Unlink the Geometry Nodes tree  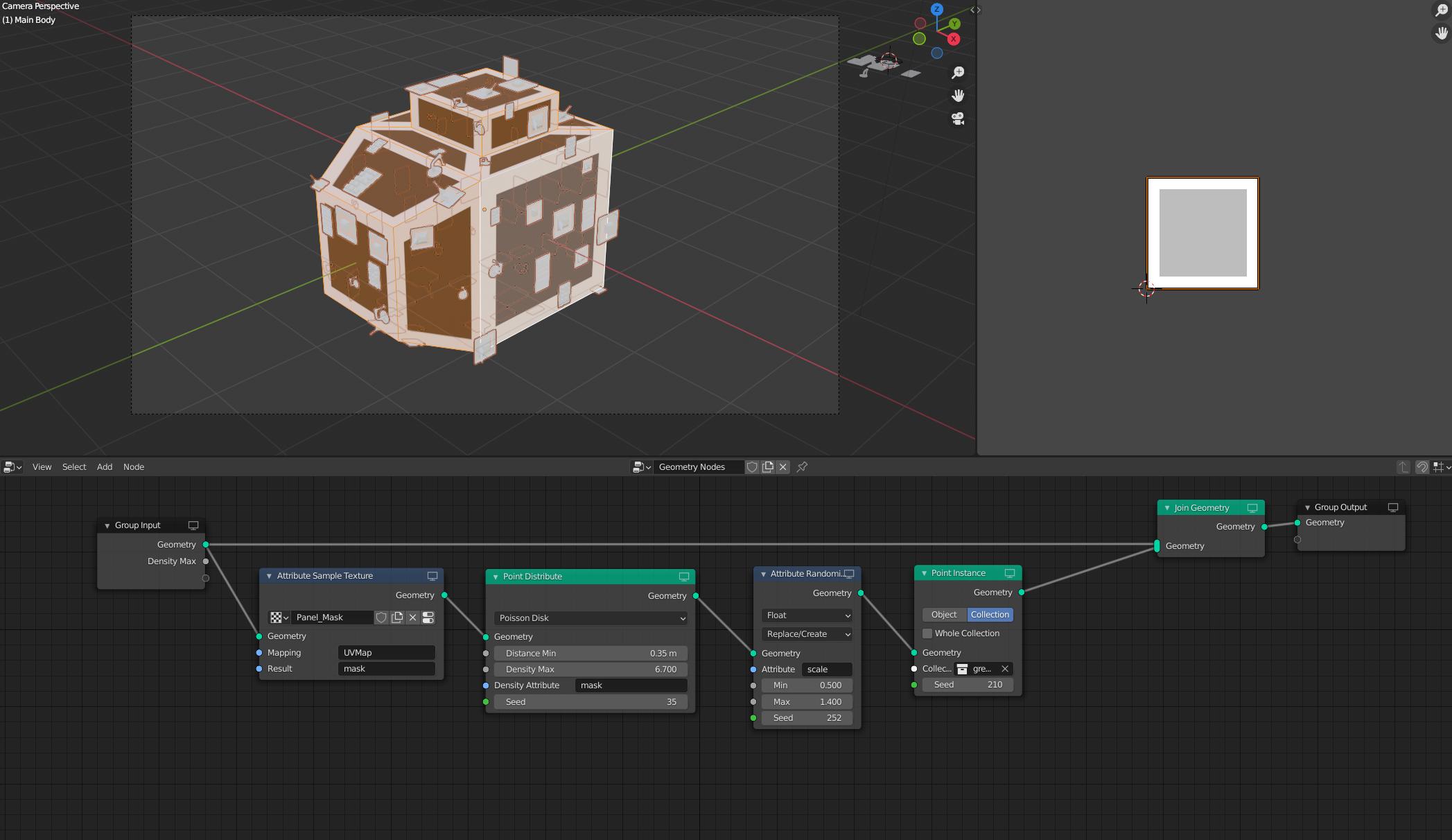point(783,467)
